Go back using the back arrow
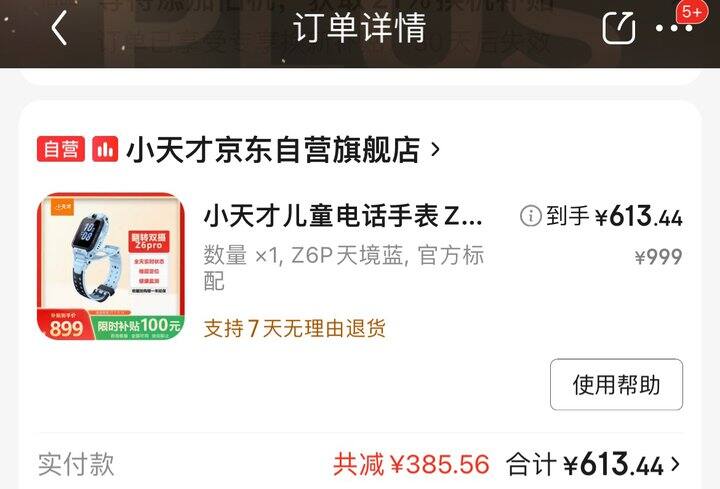The width and height of the screenshot is (720, 489). (60, 28)
